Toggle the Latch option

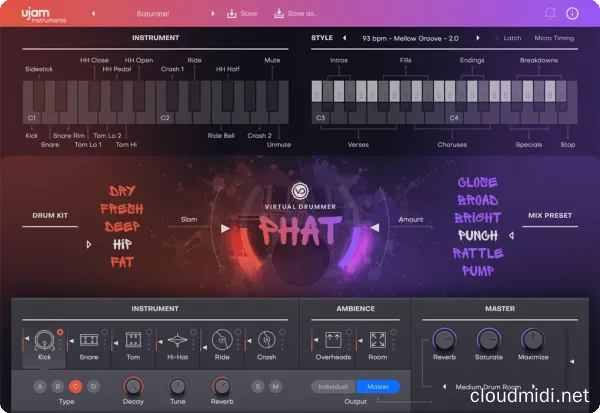point(508,38)
